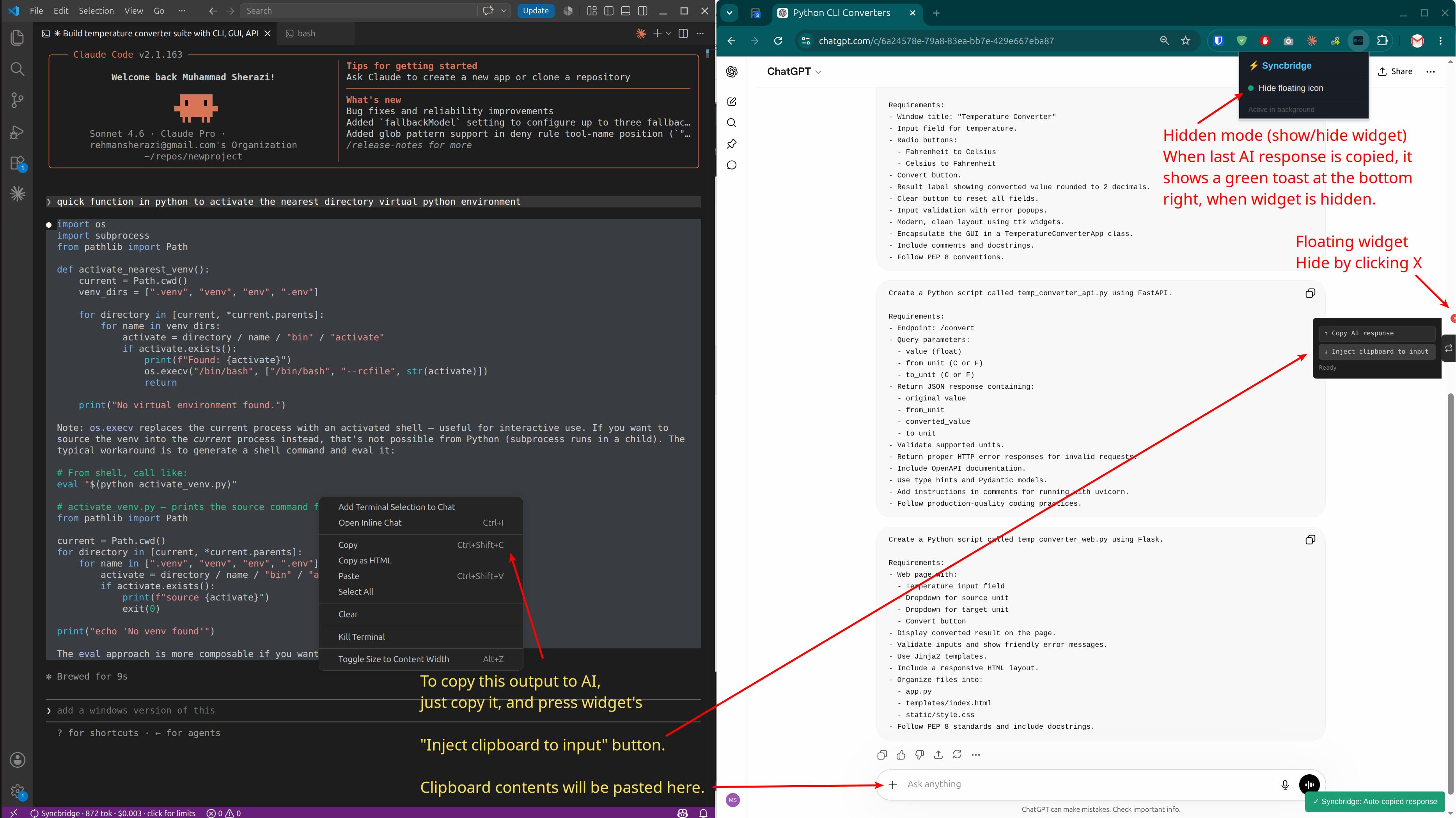Open the Extensions view in VS Code

tap(18, 163)
